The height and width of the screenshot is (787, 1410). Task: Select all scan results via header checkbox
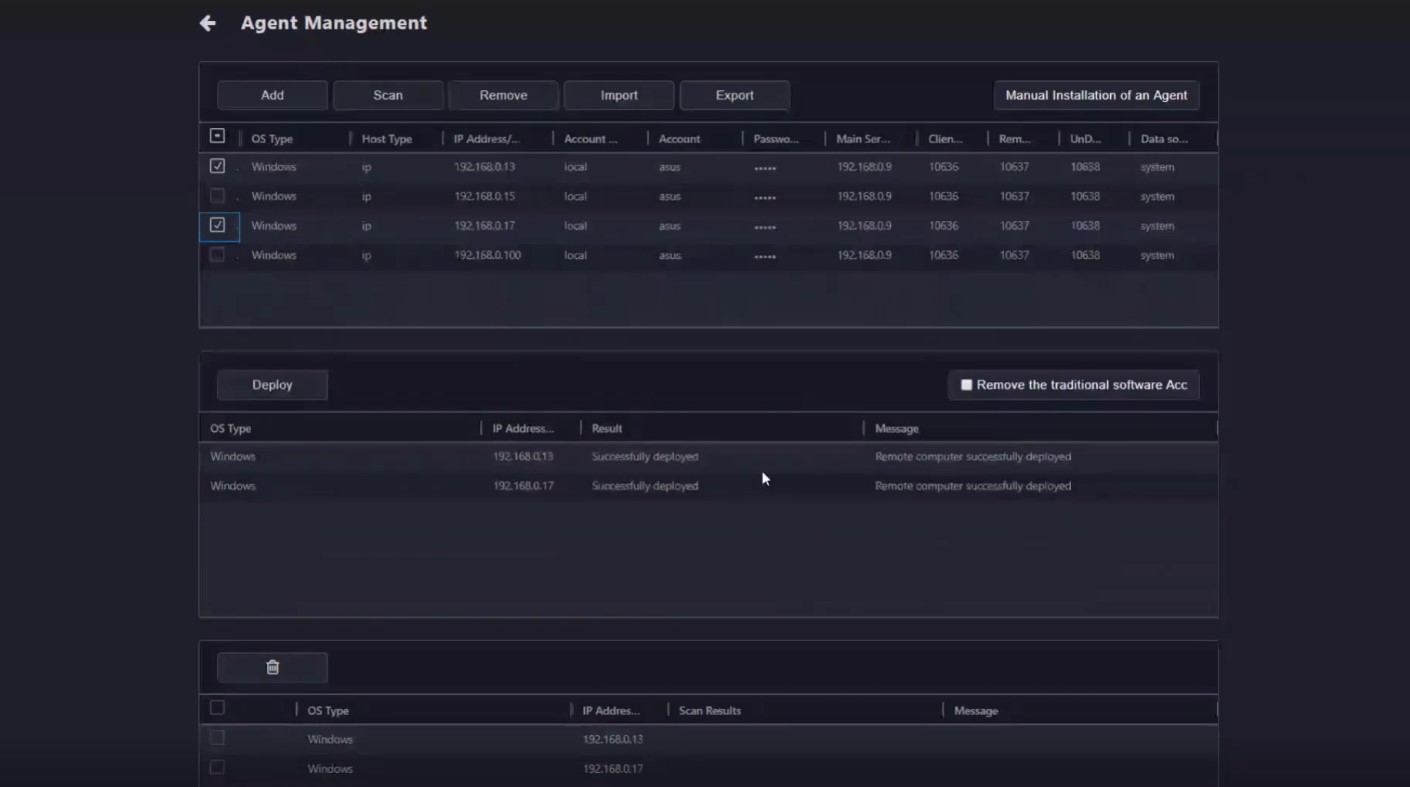[217, 708]
